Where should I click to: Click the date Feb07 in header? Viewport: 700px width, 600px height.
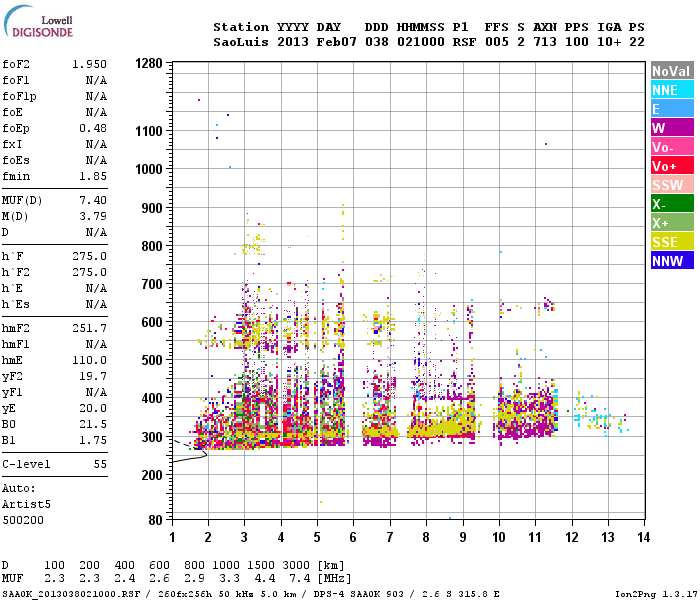tap(337, 42)
